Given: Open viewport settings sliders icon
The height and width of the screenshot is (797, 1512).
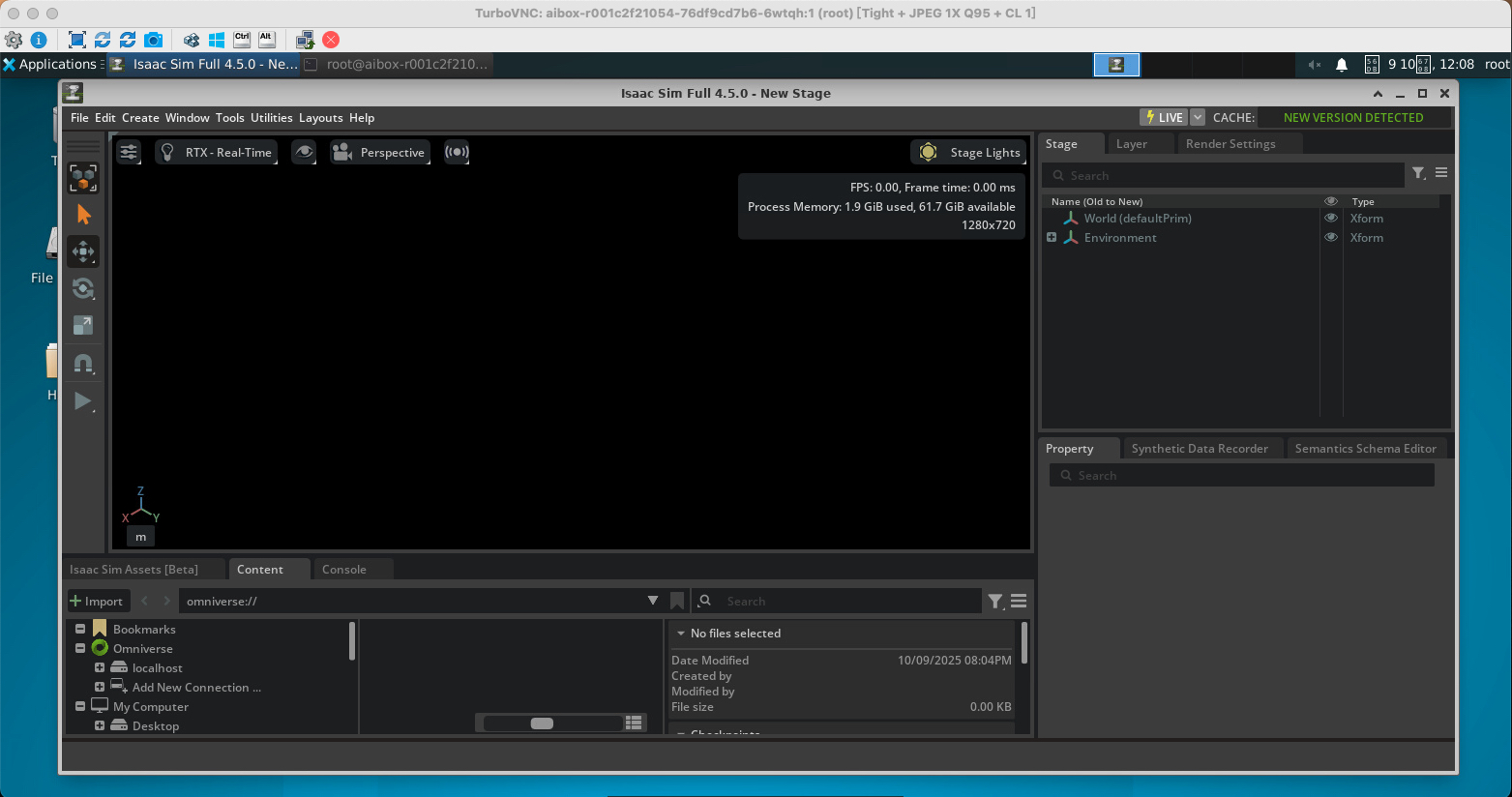Looking at the screenshot, I should 129,152.
